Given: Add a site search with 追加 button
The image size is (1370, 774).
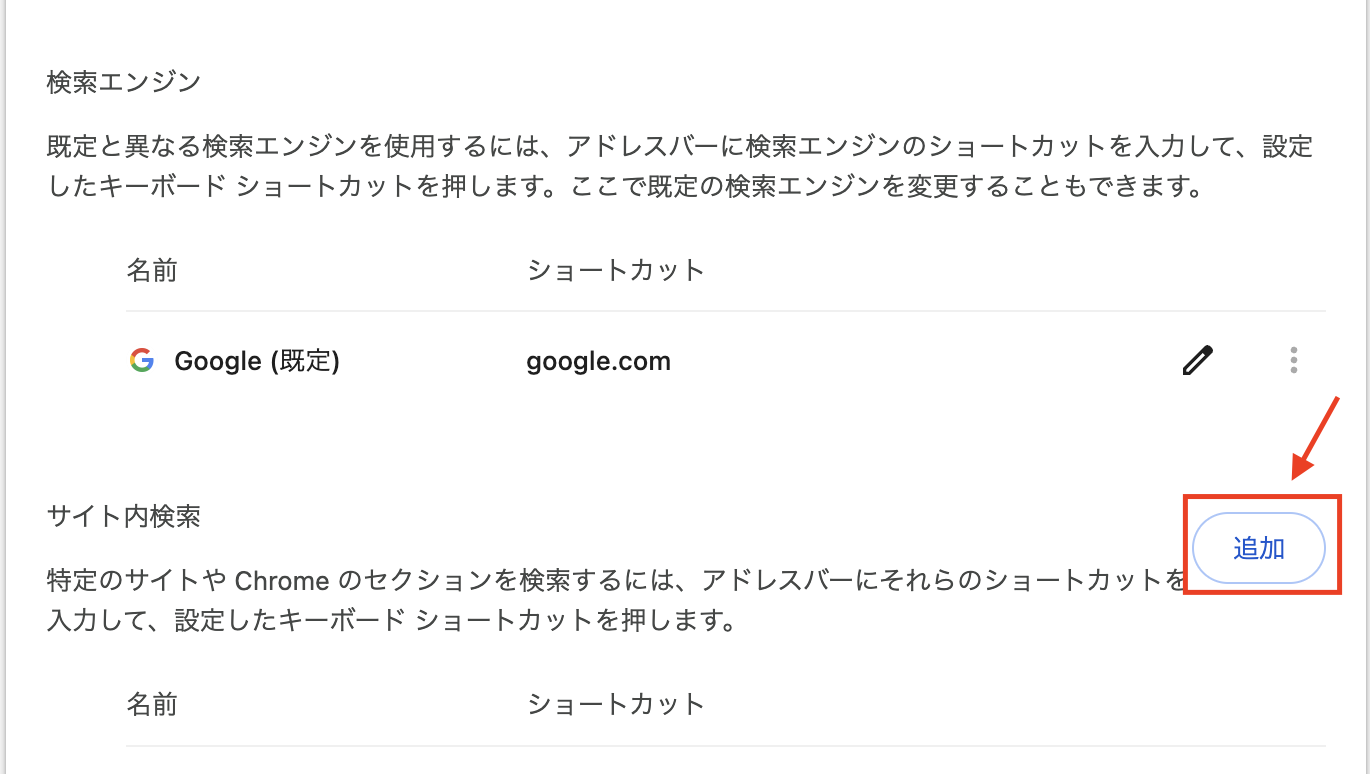Looking at the screenshot, I should coord(1259,548).
